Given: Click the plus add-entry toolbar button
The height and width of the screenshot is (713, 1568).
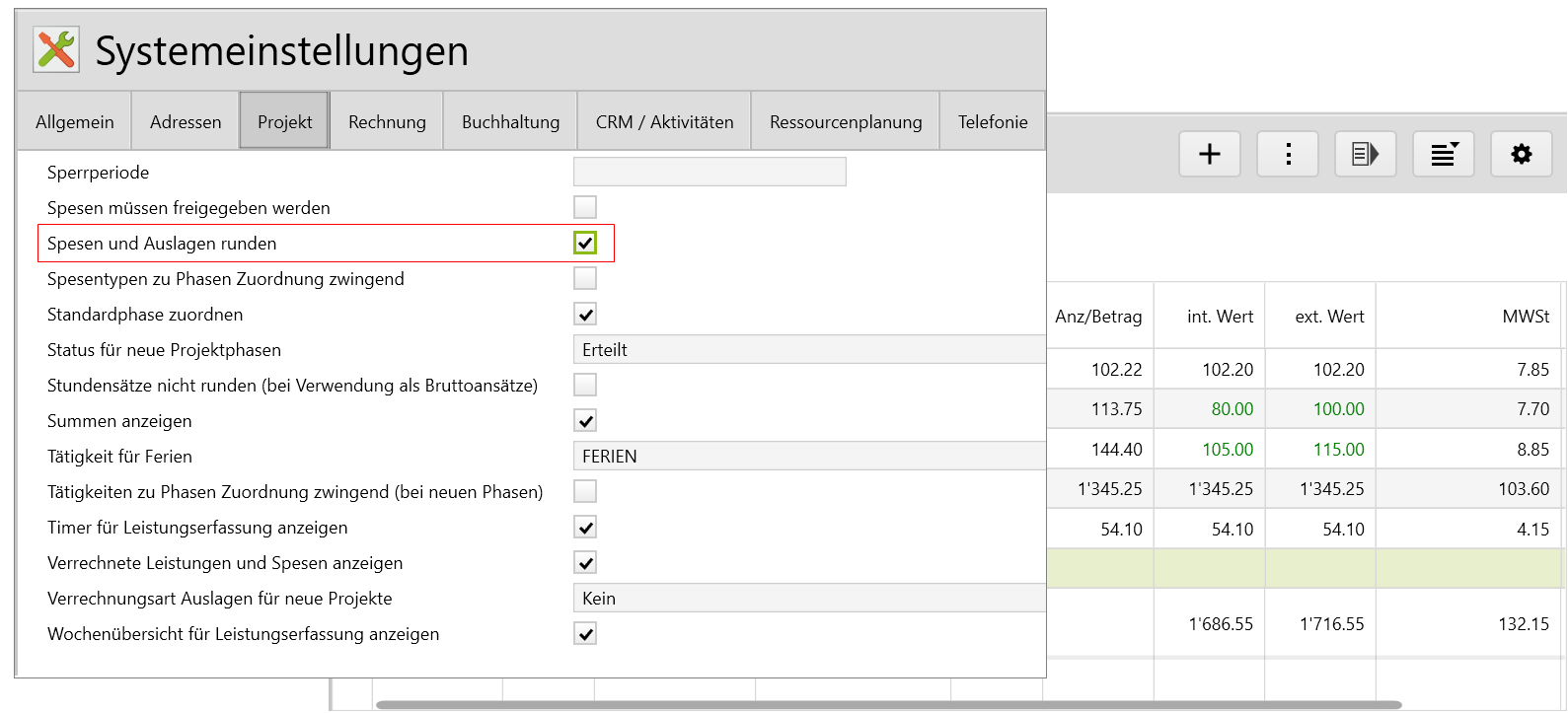Looking at the screenshot, I should [1209, 154].
